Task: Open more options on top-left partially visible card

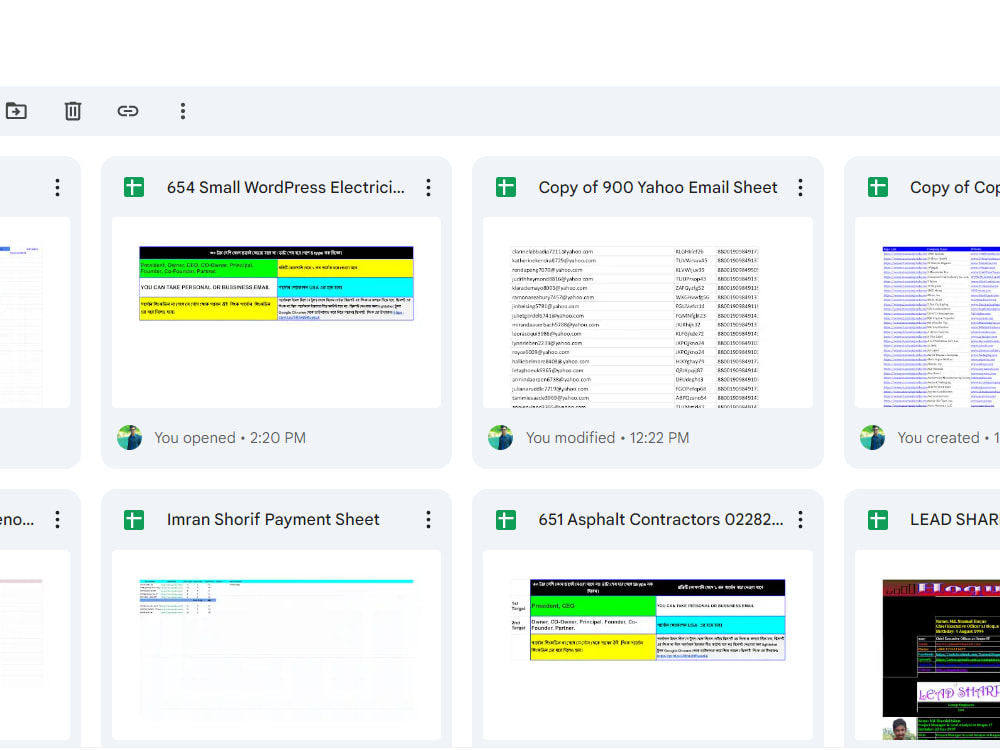Action: click(x=57, y=188)
